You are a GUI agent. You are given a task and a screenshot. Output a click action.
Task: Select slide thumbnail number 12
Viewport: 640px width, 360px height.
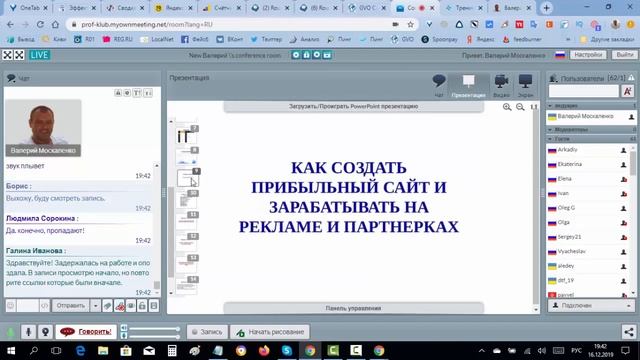click(x=187, y=242)
